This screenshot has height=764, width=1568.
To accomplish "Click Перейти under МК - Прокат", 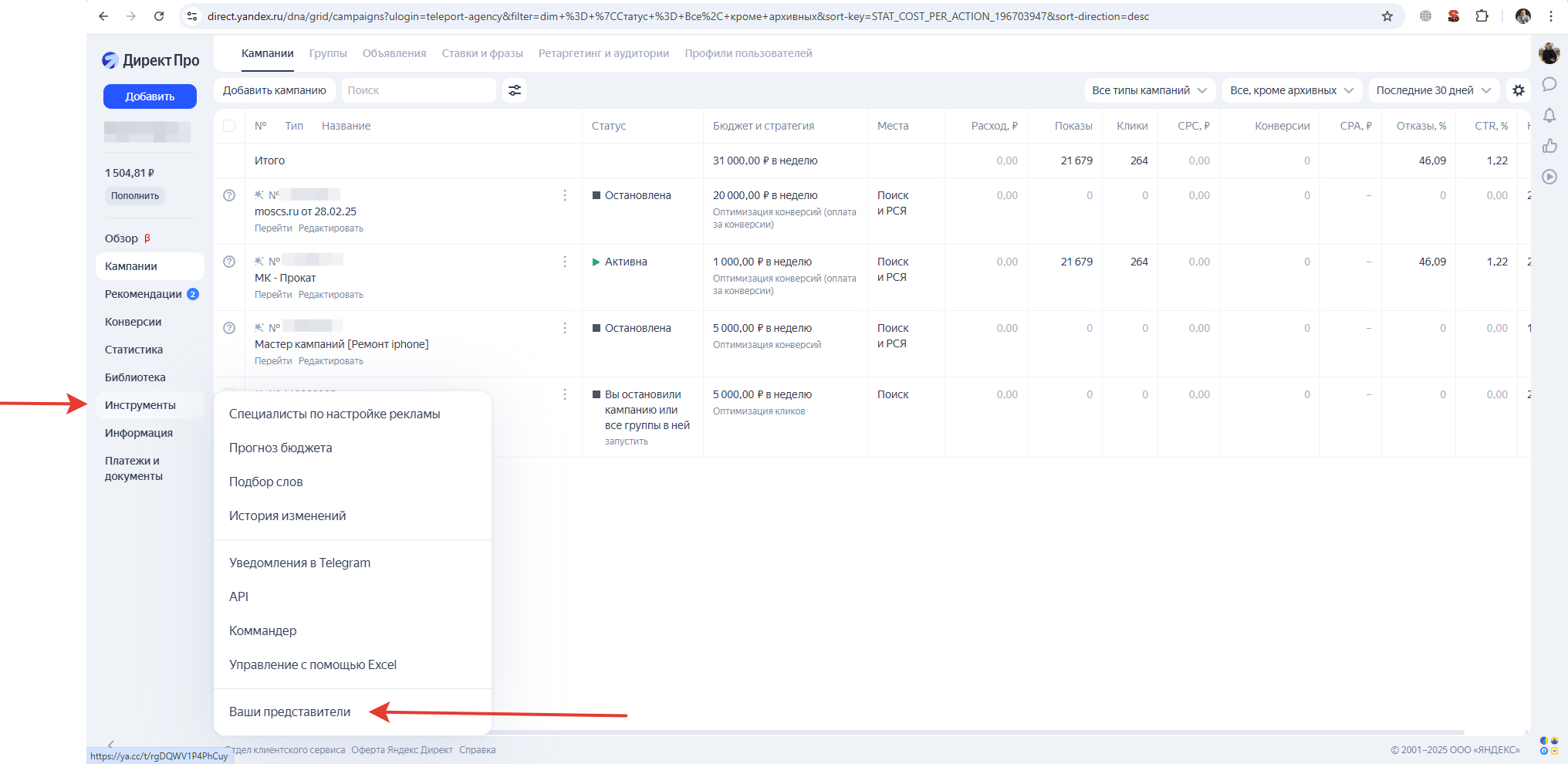I will pyautogui.click(x=273, y=295).
